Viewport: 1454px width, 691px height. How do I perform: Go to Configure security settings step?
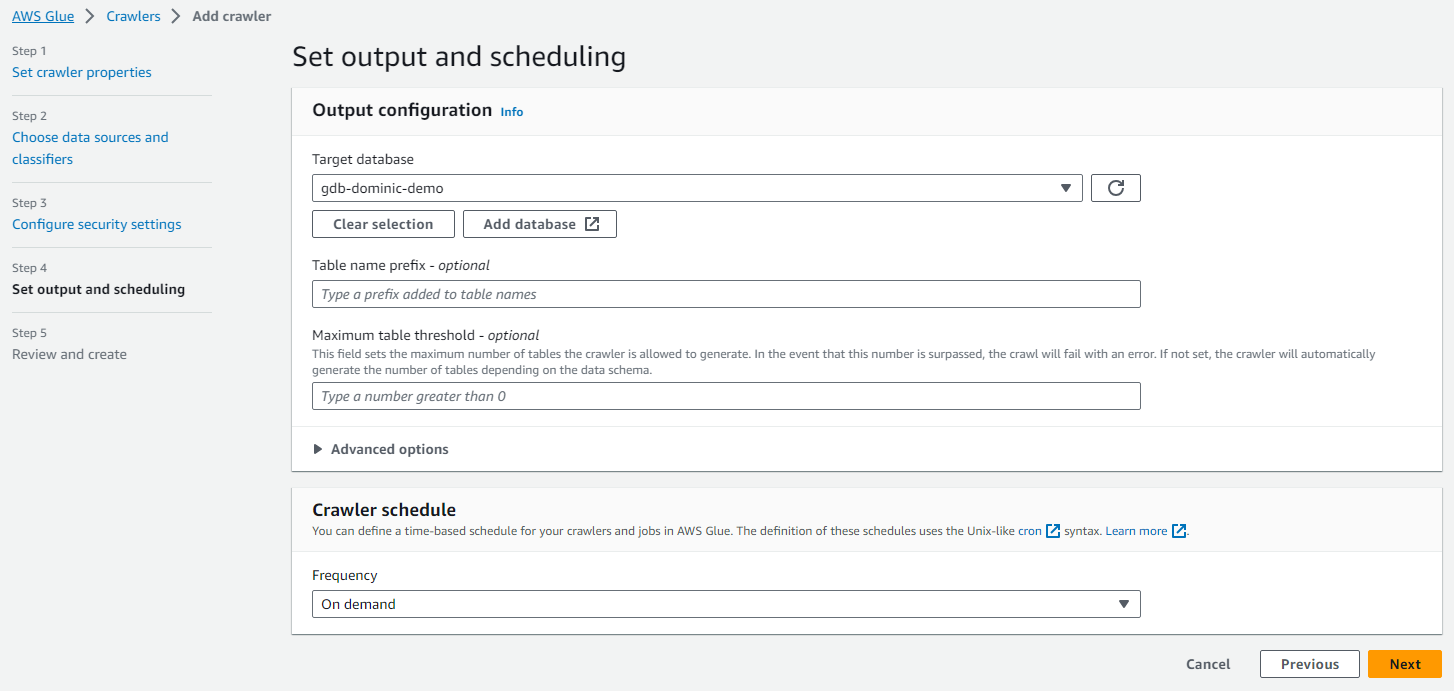coord(97,224)
